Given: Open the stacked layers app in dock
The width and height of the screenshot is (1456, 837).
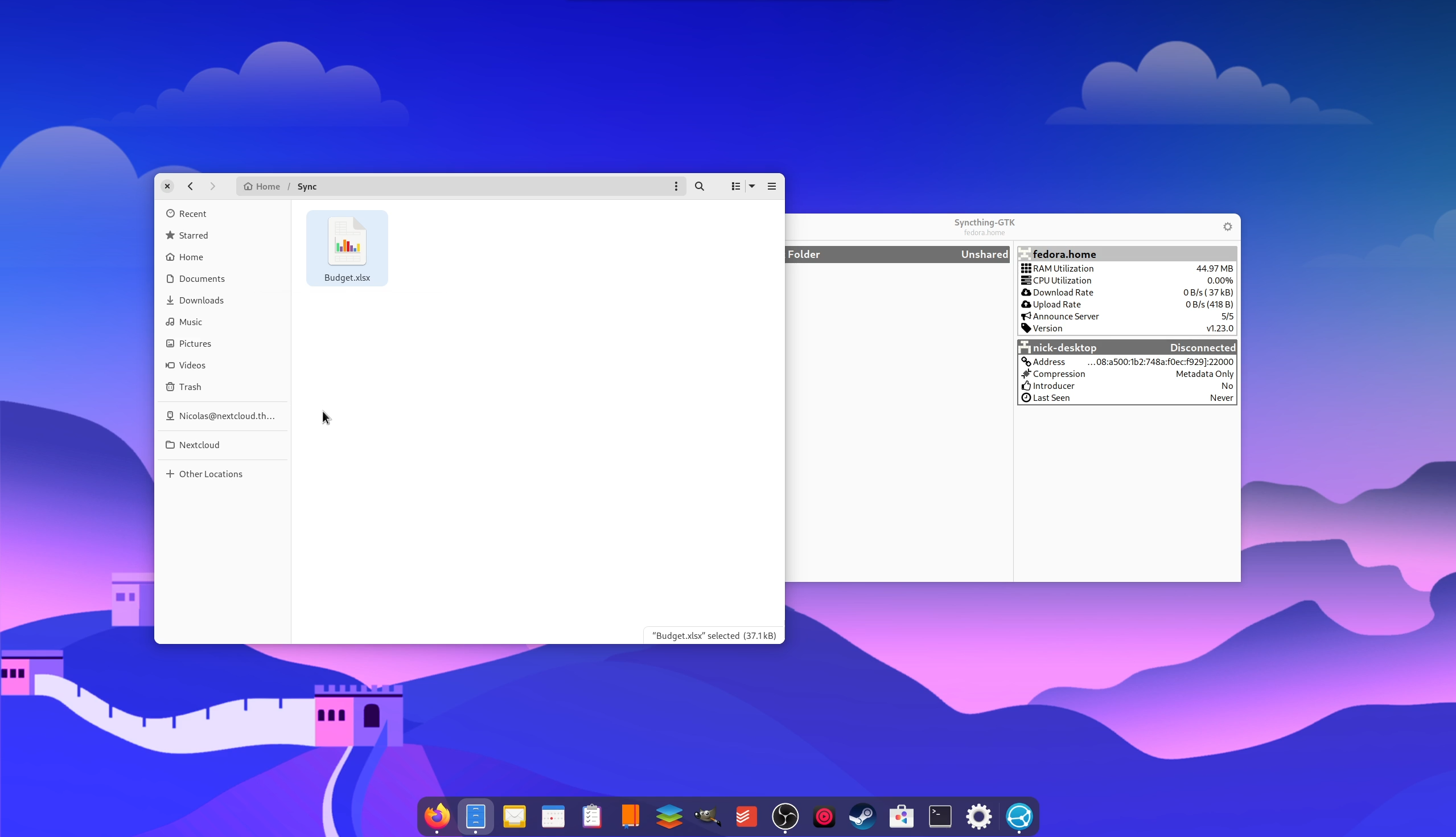Looking at the screenshot, I should coord(669,817).
